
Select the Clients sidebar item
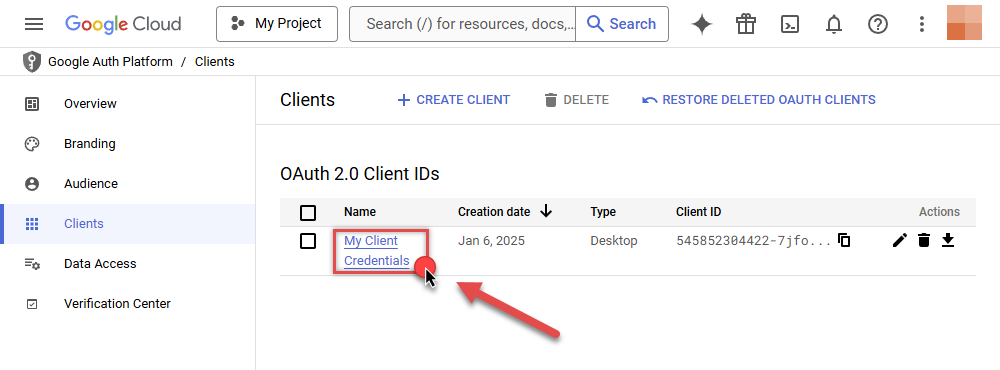tap(128, 224)
